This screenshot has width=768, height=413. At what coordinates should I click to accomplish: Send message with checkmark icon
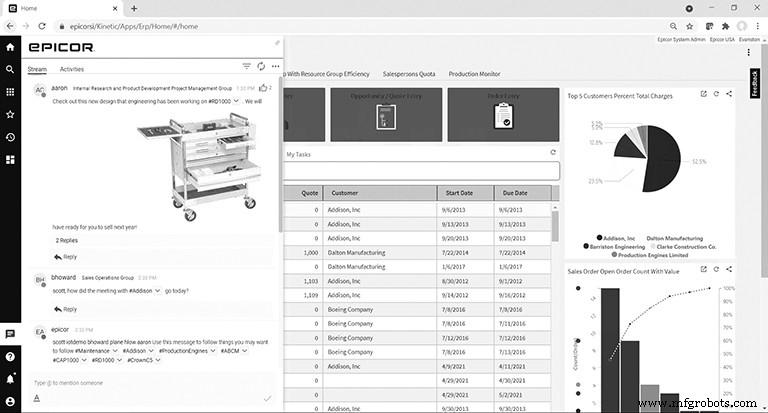267,398
